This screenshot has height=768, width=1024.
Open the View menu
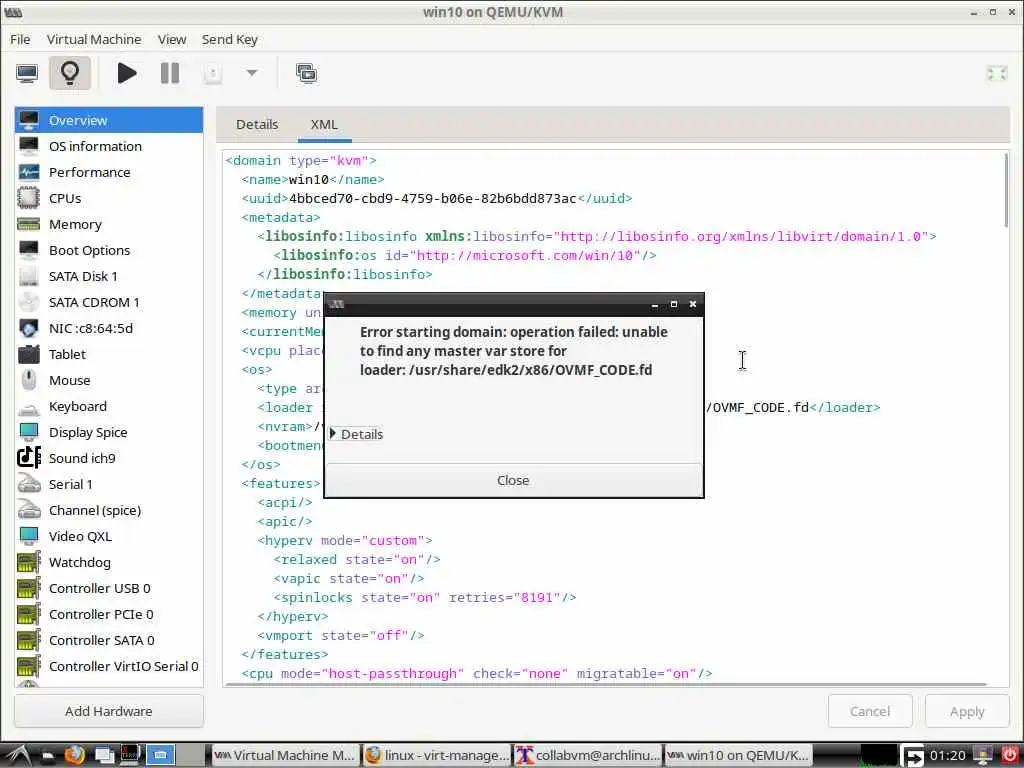[172, 39]
